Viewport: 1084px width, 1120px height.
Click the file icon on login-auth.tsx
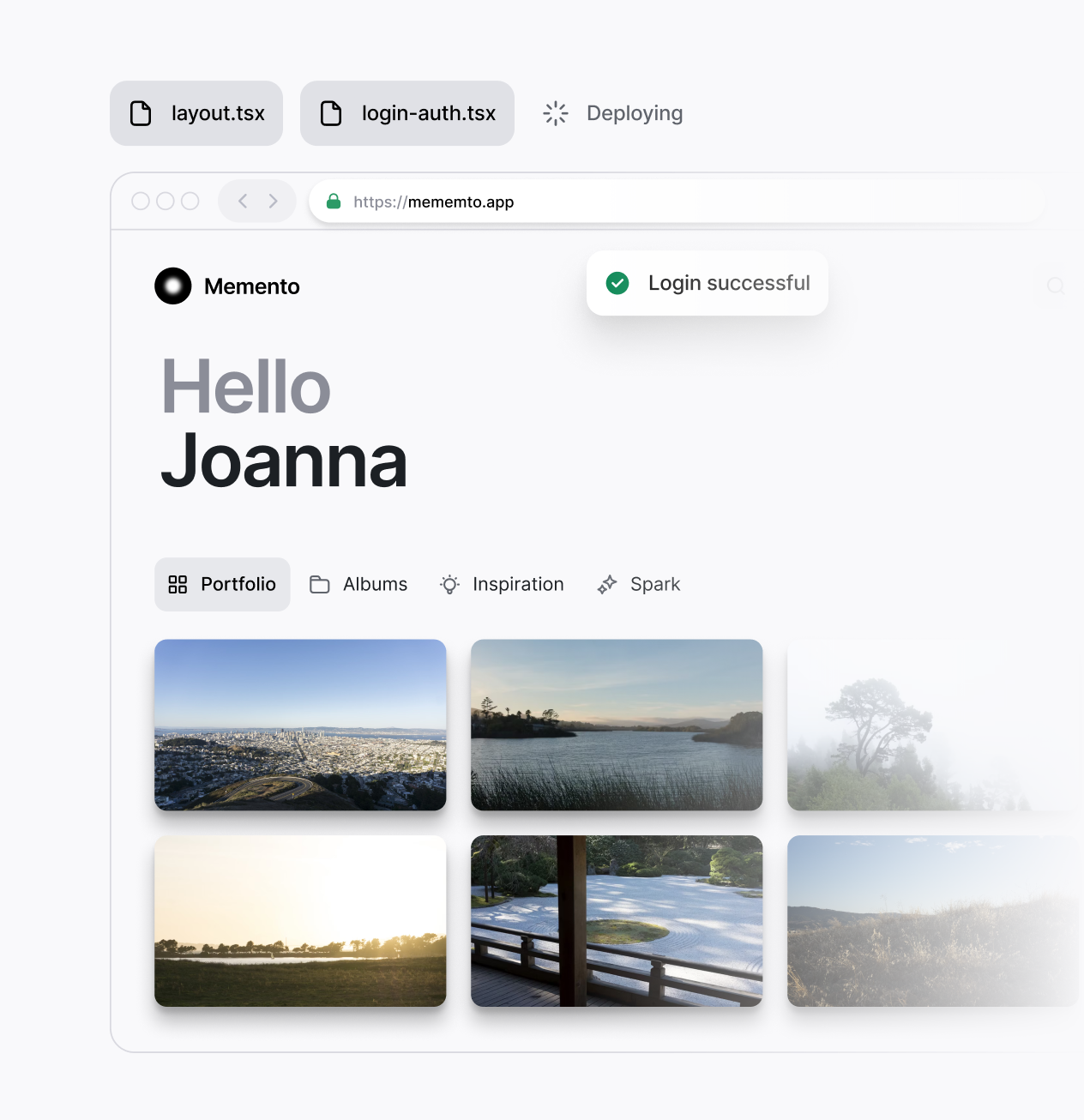click(x=331, y=113)
